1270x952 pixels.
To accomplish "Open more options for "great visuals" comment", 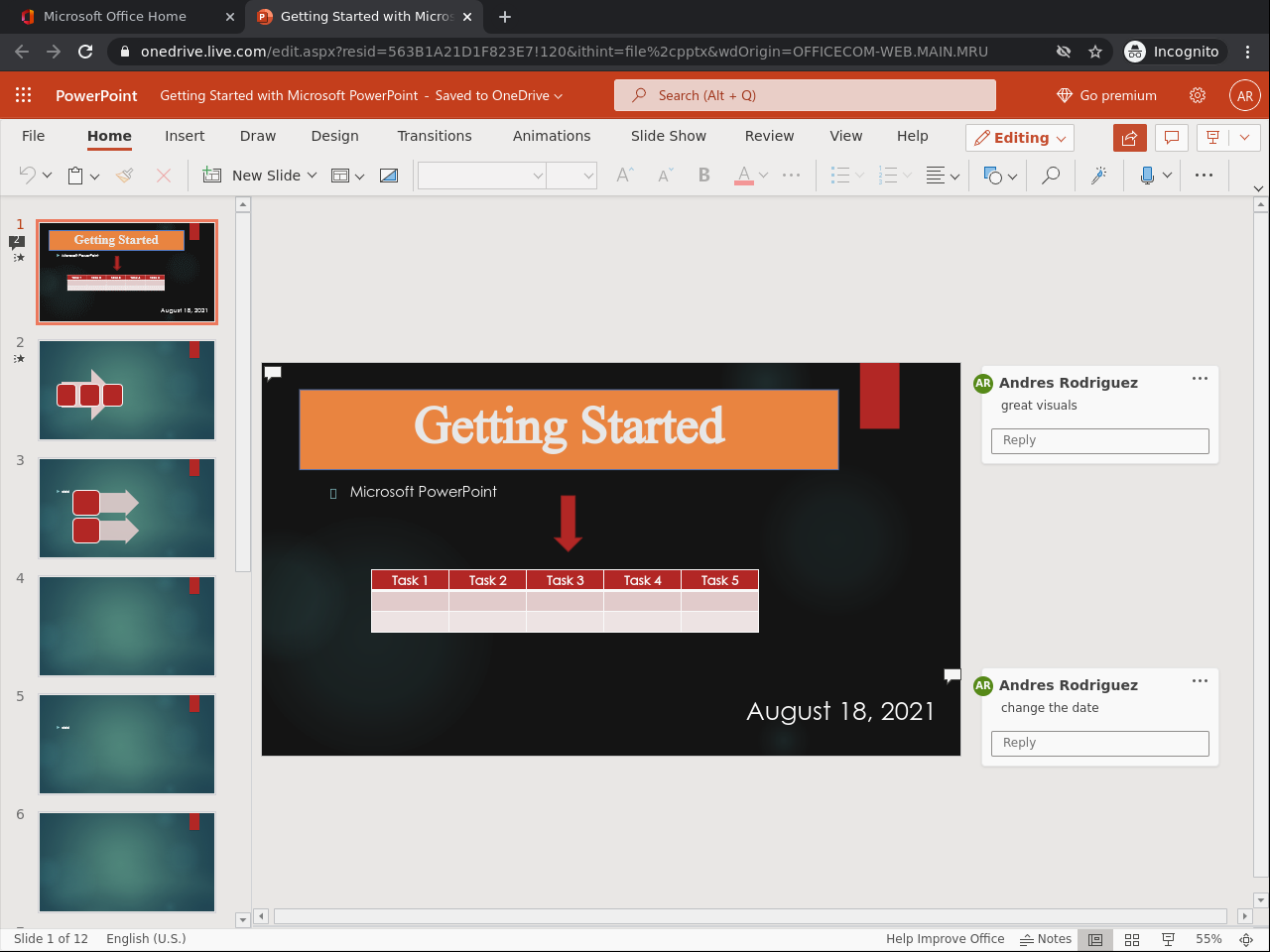I will click(x=1200, y=378).
